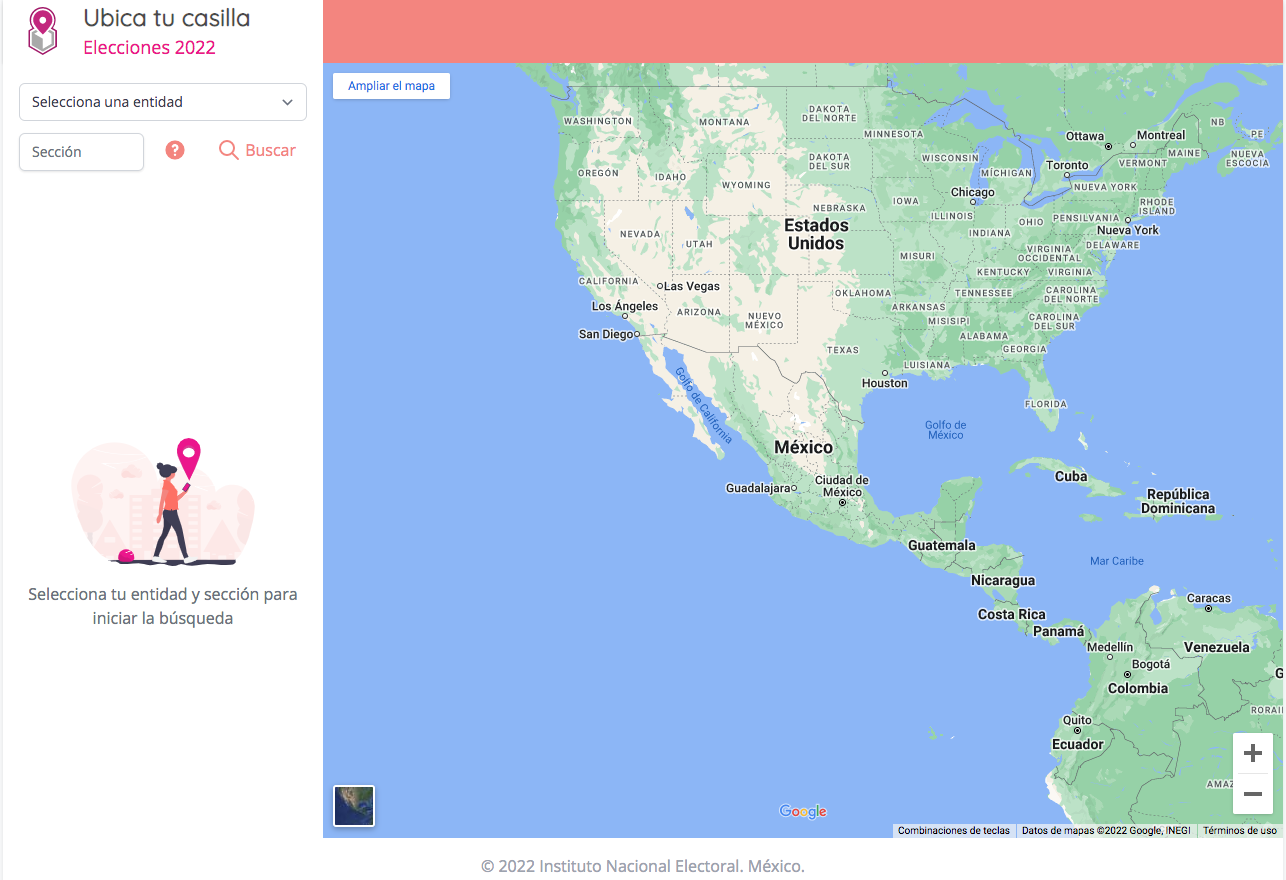
Task: Focus the Sección input field
Action: pyautogui.click(x=81, y=152)
